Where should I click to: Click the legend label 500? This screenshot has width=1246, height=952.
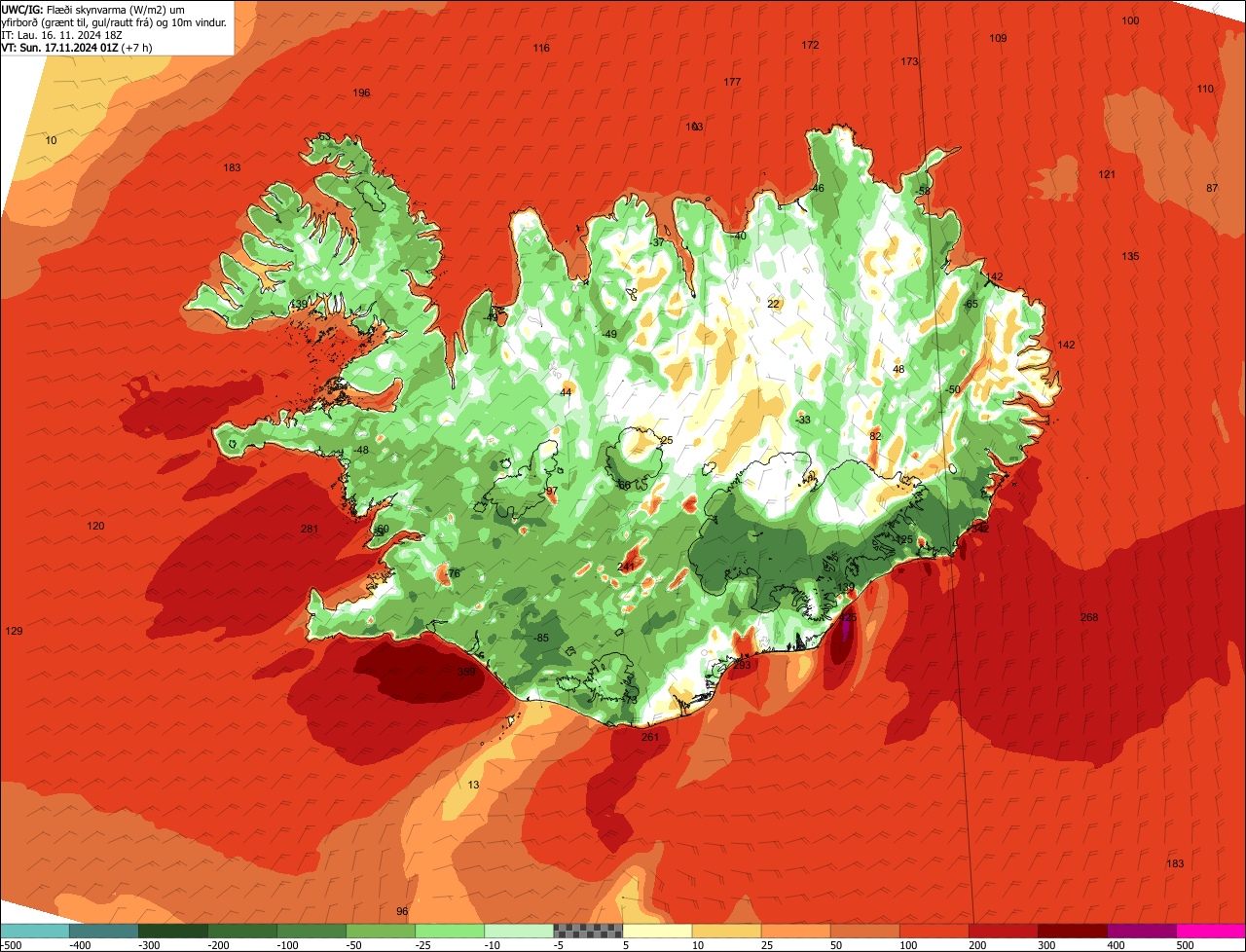pyautogui.click(x=1185, y=945)
